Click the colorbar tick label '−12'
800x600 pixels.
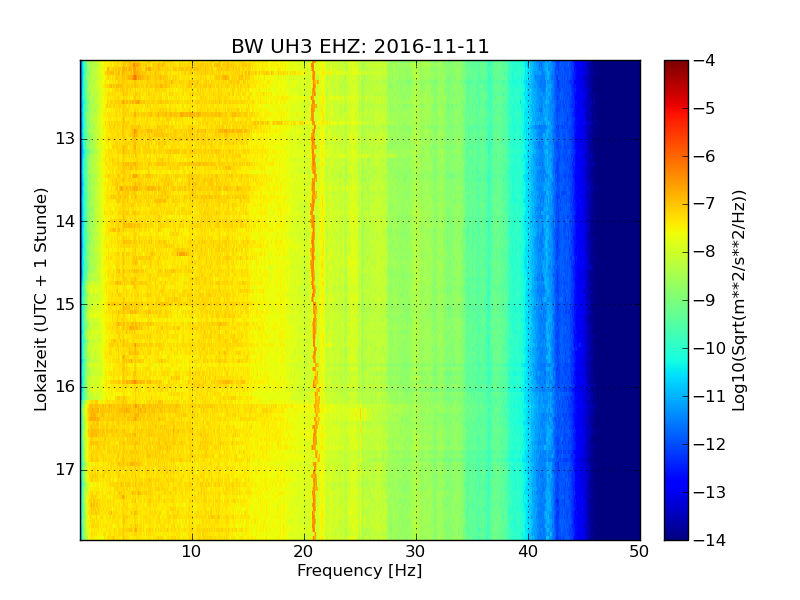tap(710, 444)
